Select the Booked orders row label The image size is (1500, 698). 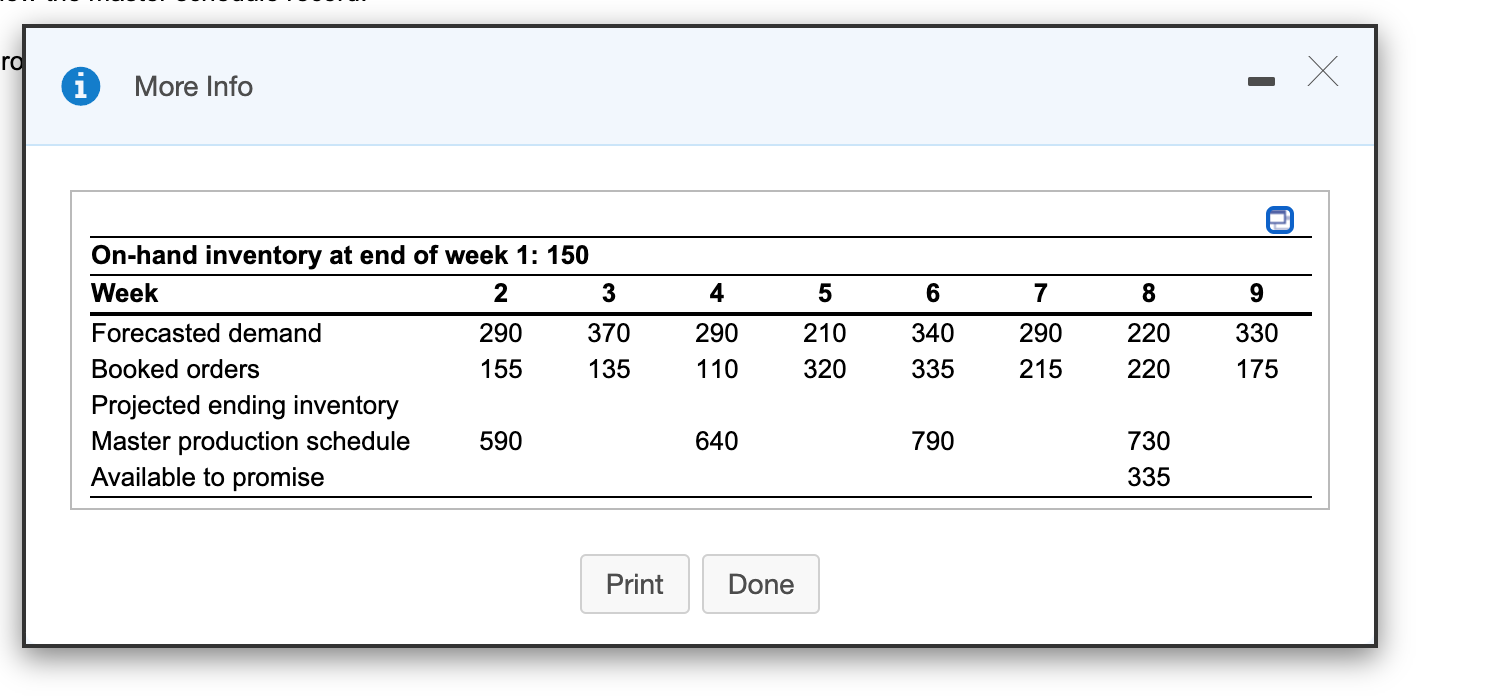pos(174,369)
